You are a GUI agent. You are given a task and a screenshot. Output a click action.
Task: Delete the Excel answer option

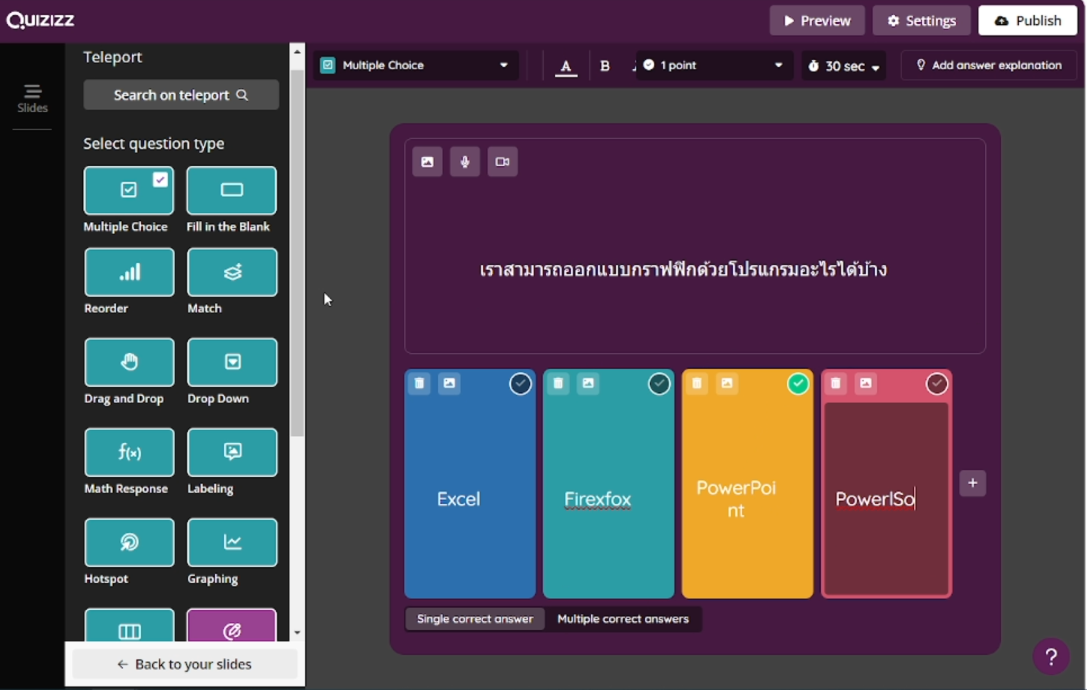click(x=420, y=383)
